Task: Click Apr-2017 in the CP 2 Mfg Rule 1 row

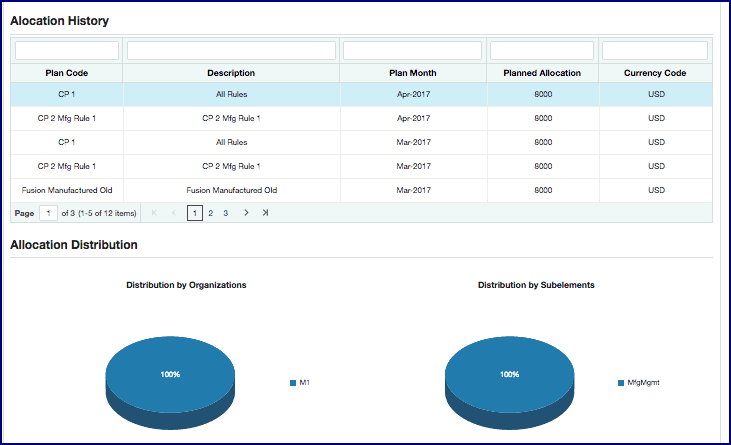Action: pos(414,118)
